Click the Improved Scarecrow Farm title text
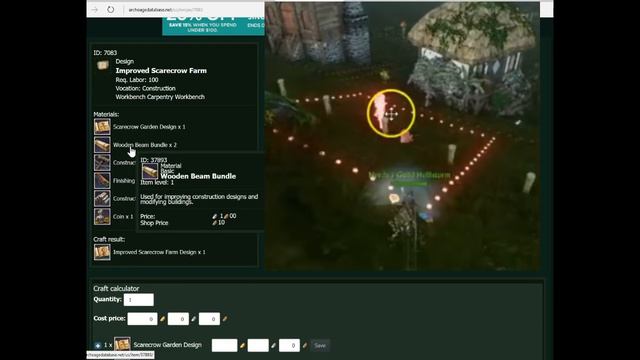 pyautogui.click(x=161, y=71)
